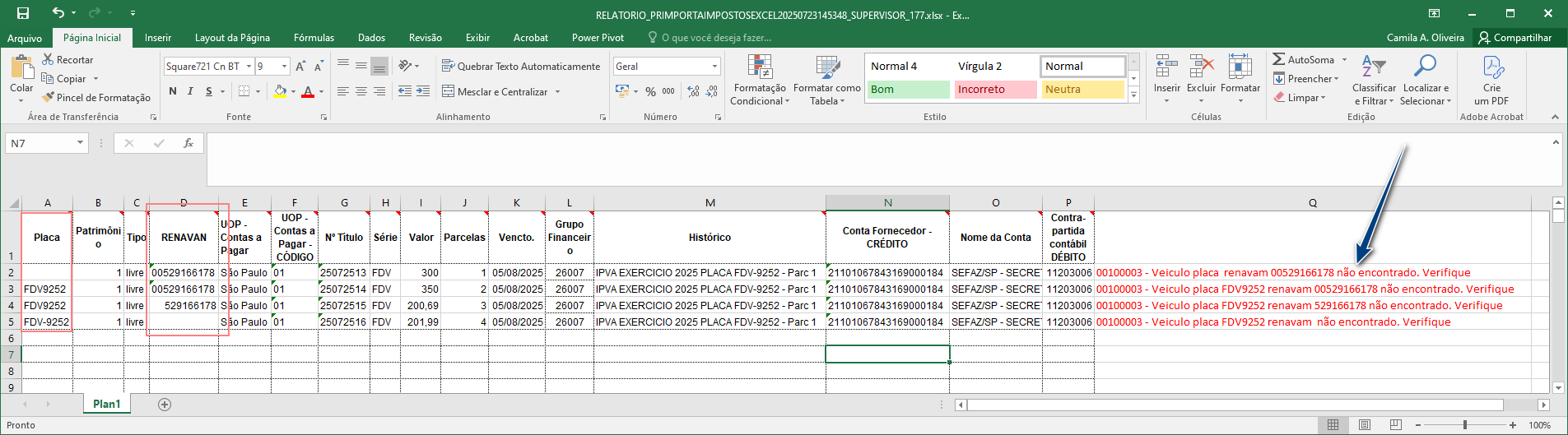Toggle italic I formatting
Screen dimensions: 1568x435
point(190,91)
